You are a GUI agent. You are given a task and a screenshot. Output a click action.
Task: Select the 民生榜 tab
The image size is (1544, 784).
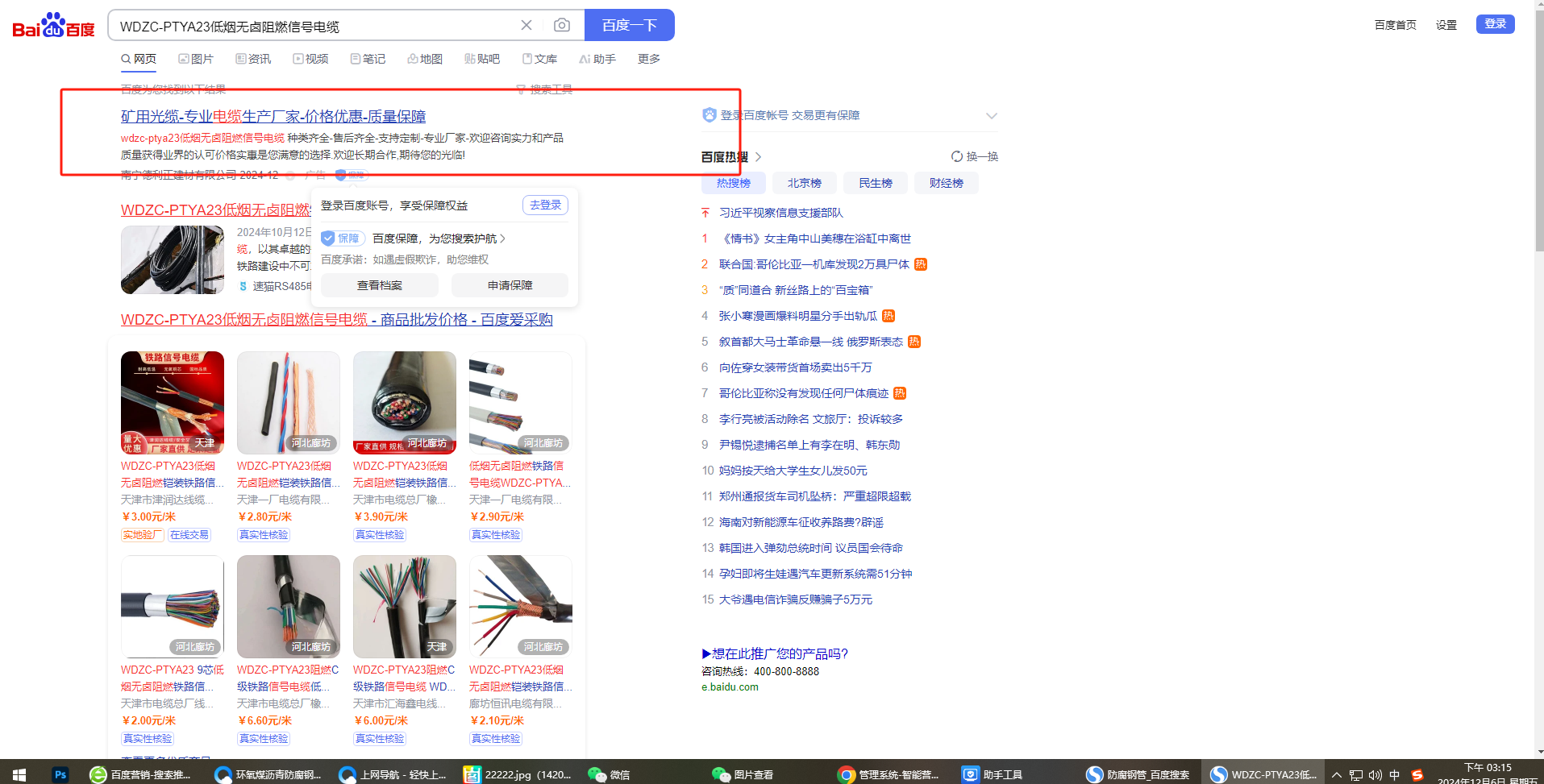click(x=876, y=183)
